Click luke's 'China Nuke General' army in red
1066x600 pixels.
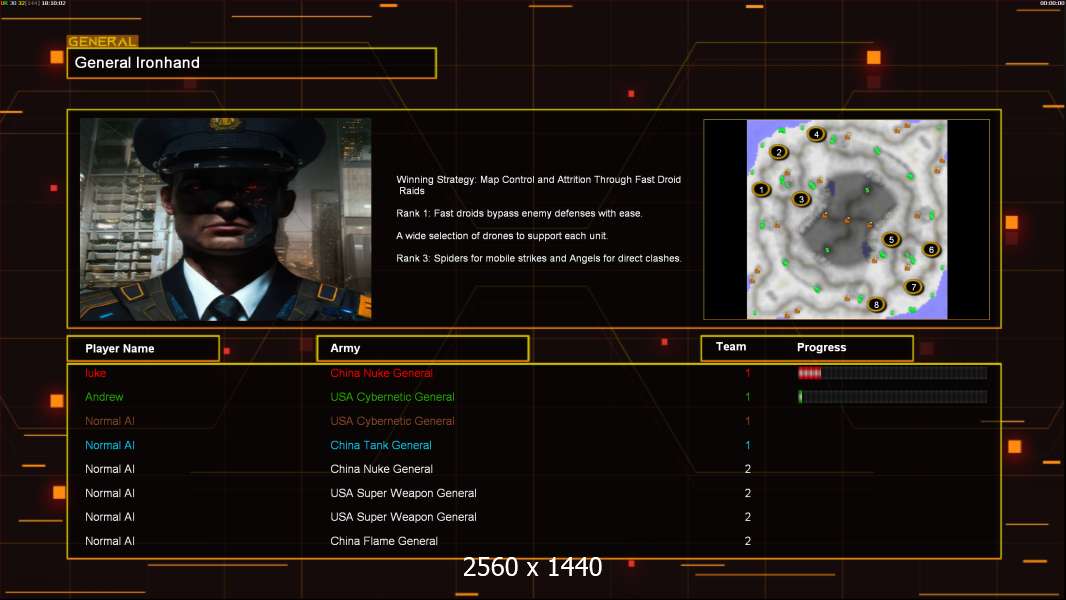click(381, 373)
